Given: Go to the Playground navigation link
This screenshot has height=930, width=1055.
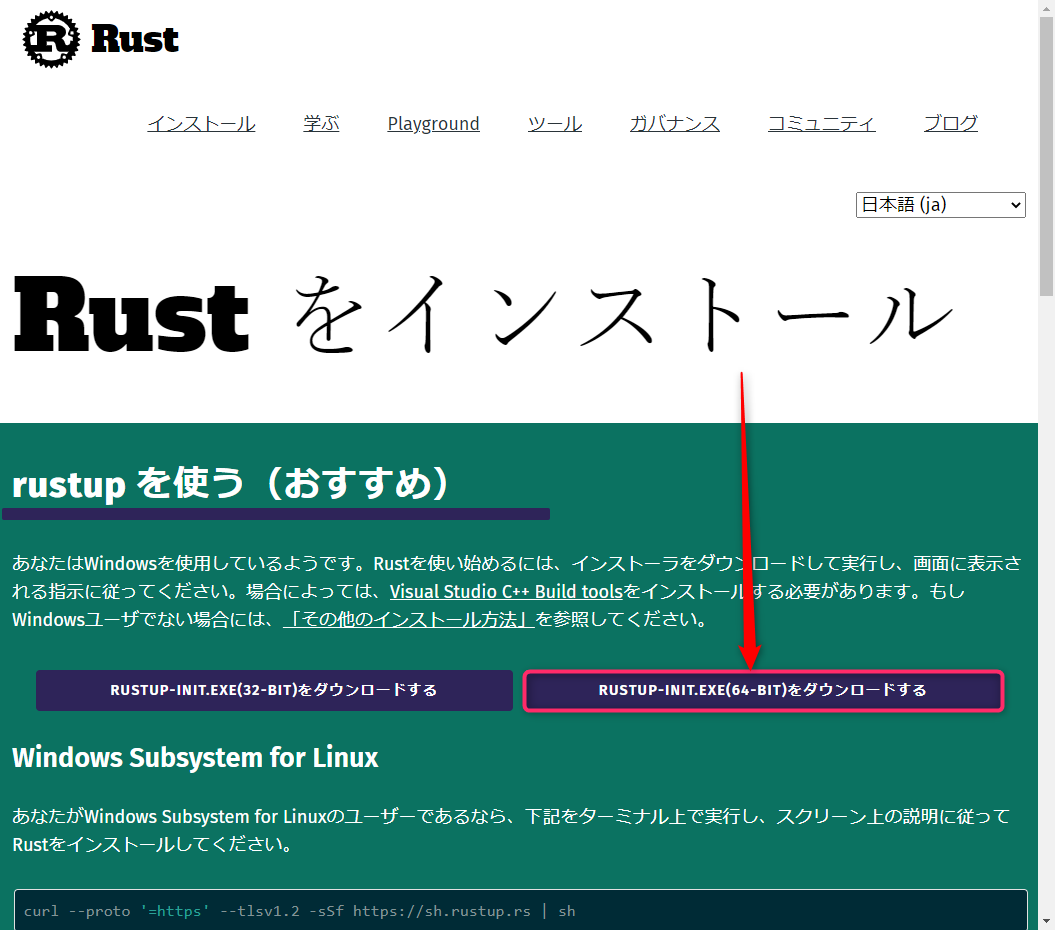Looking at the screenshot, I should pos(433,124).
